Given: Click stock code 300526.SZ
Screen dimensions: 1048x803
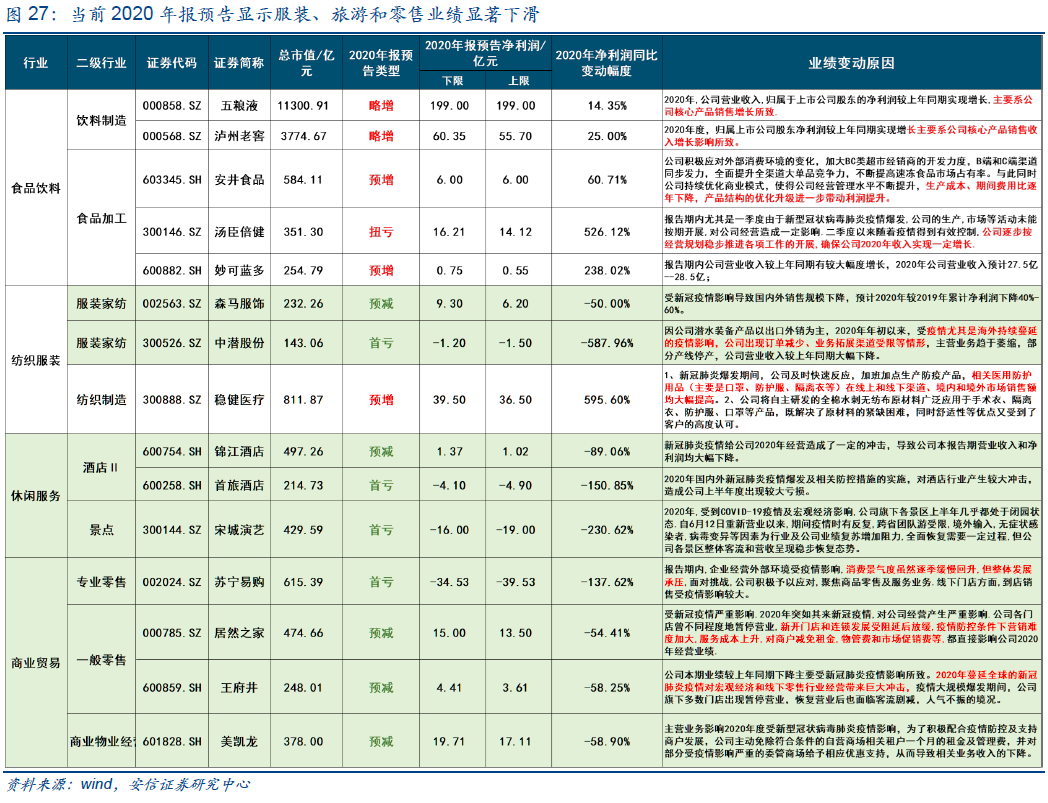Looking at the screenshot, I should pyautogui.click(x=172, y=343).
